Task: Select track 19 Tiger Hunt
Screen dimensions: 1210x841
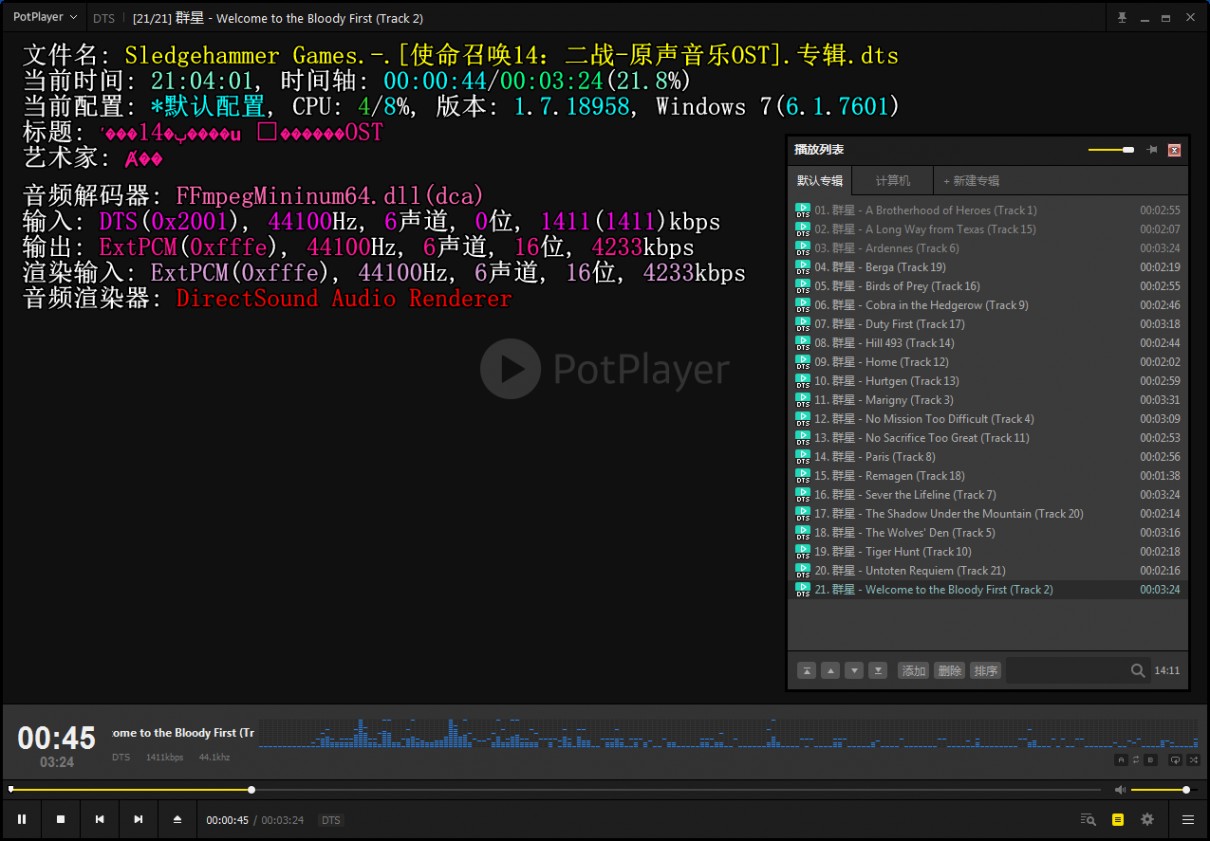Action: point(988,552)
